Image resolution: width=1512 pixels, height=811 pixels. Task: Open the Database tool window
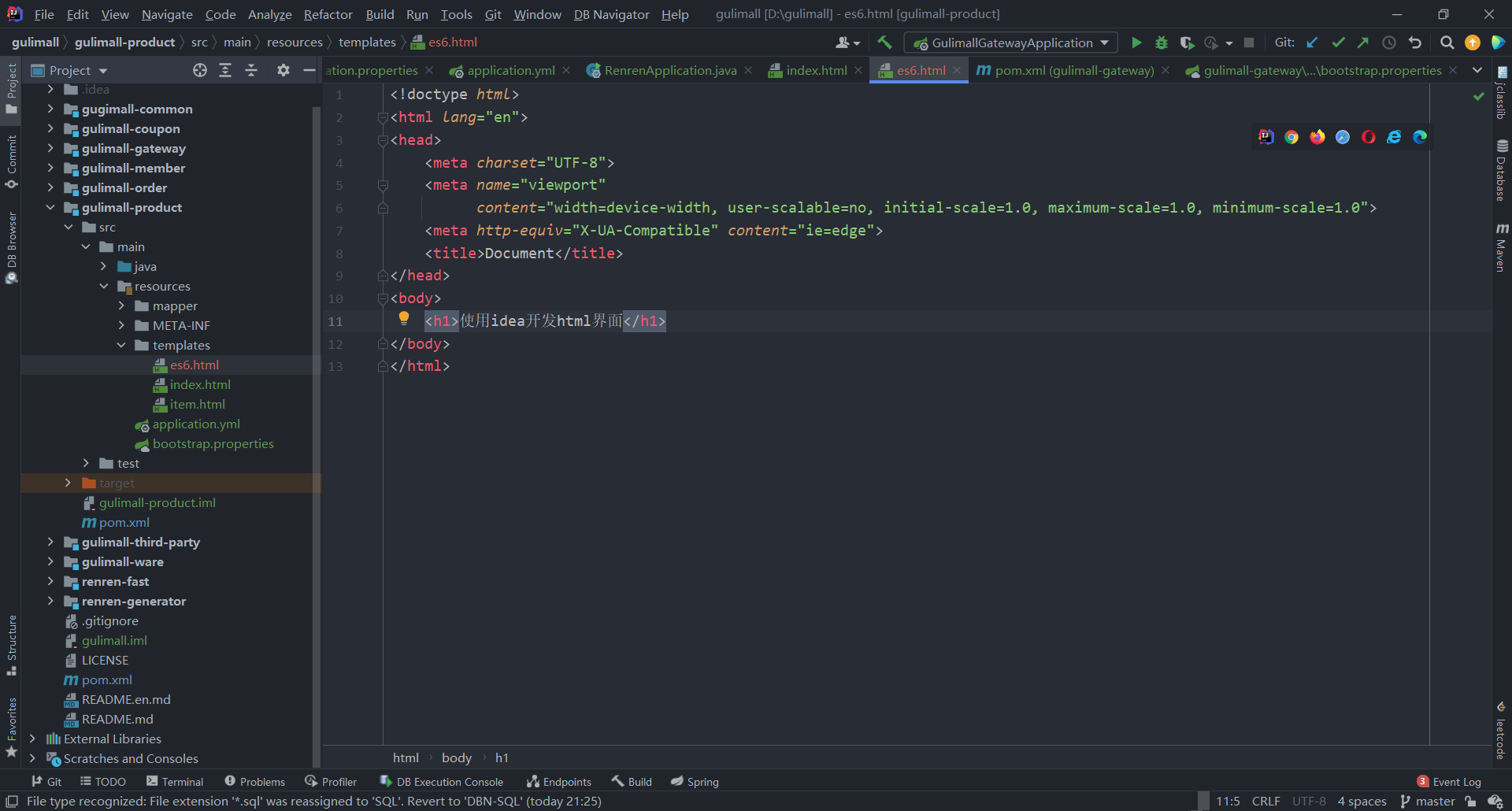pyautogui.click(x=1502, y=169)
